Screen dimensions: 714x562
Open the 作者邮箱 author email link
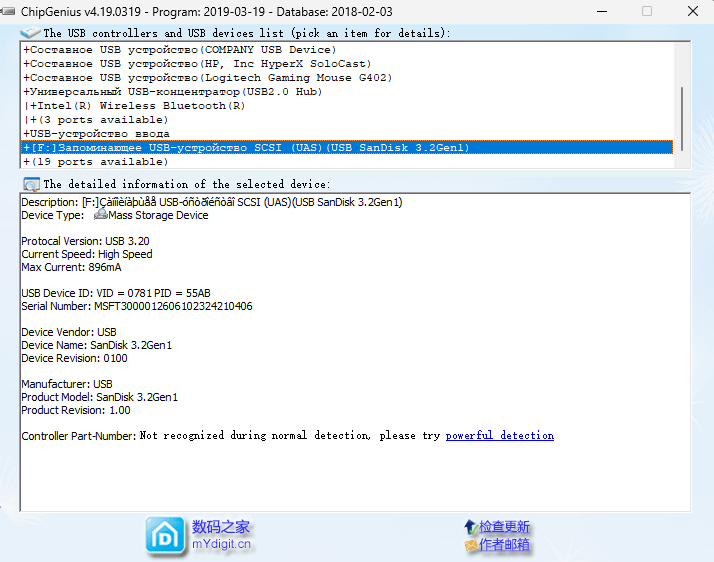[504, 545]
